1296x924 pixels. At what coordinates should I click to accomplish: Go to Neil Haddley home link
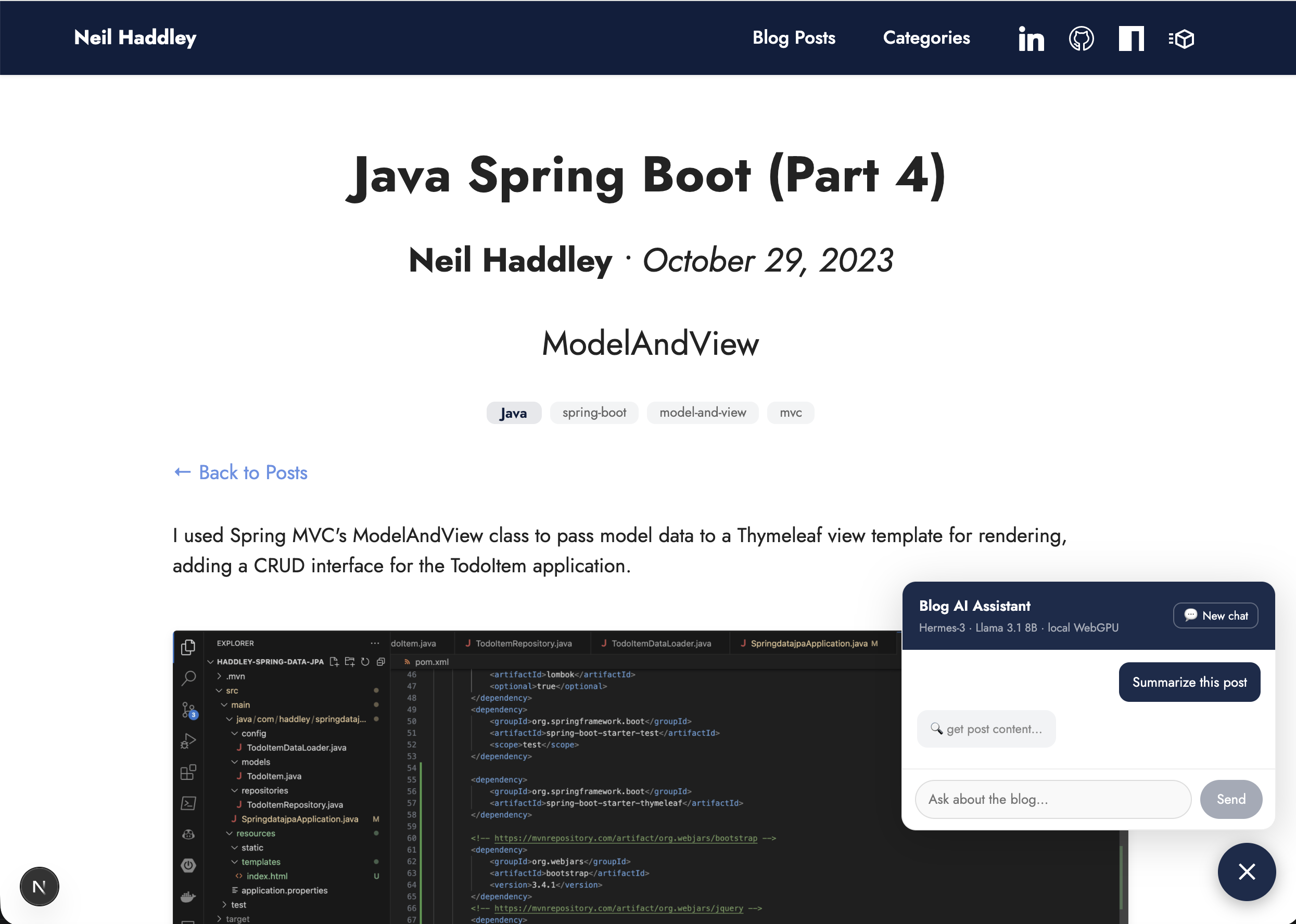(135, 37)
